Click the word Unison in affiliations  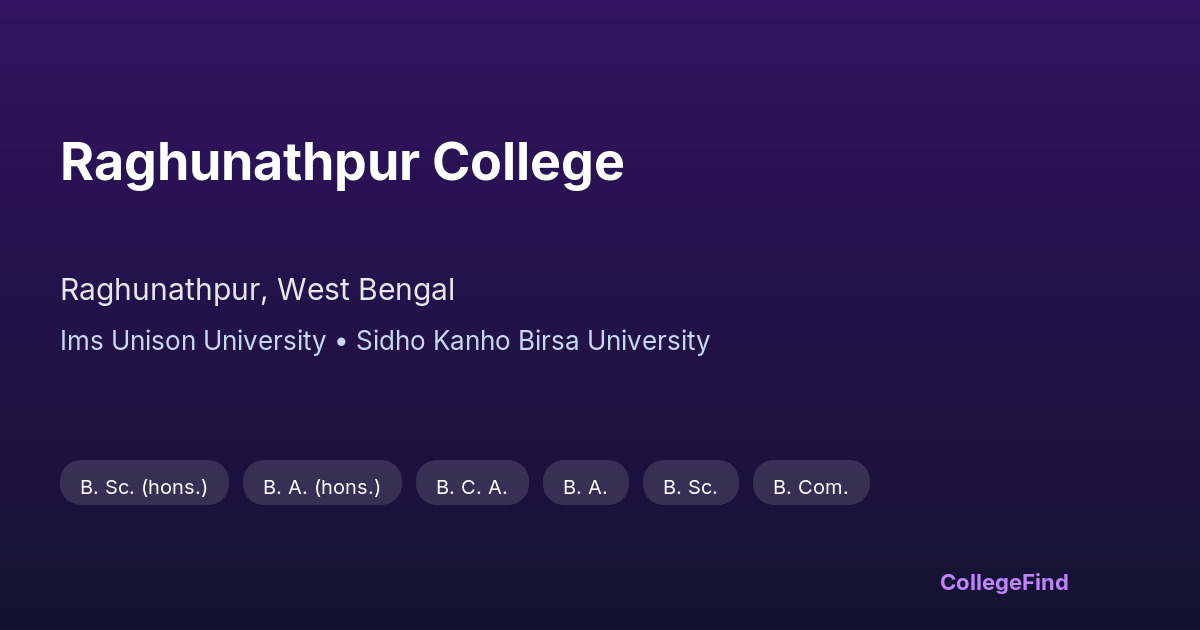(x=151, y=341)
